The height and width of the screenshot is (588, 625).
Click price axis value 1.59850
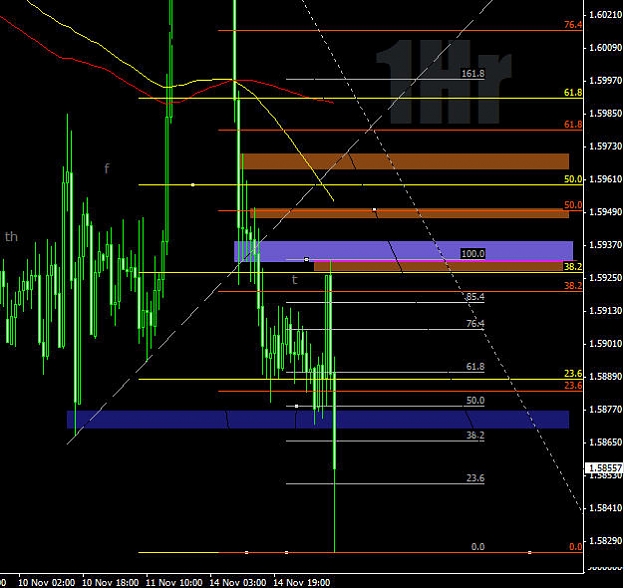point(605,114)
